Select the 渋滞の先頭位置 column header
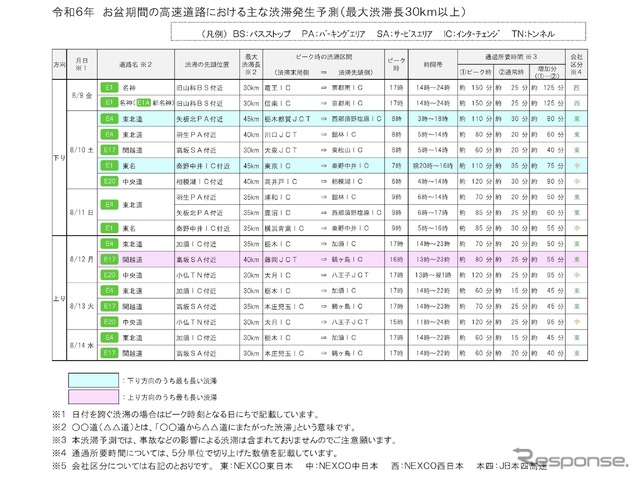The image size is (640, 480). [207, 64]
